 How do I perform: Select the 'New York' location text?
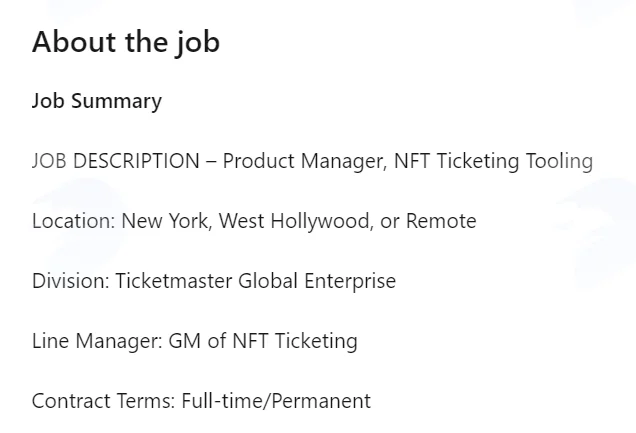pos(167,221)
